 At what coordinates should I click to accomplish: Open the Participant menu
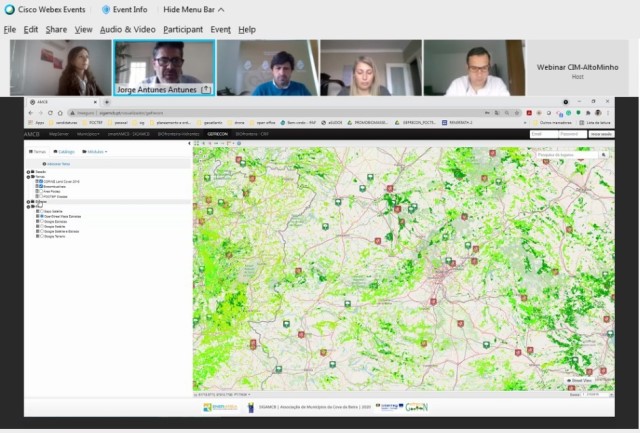183,30
